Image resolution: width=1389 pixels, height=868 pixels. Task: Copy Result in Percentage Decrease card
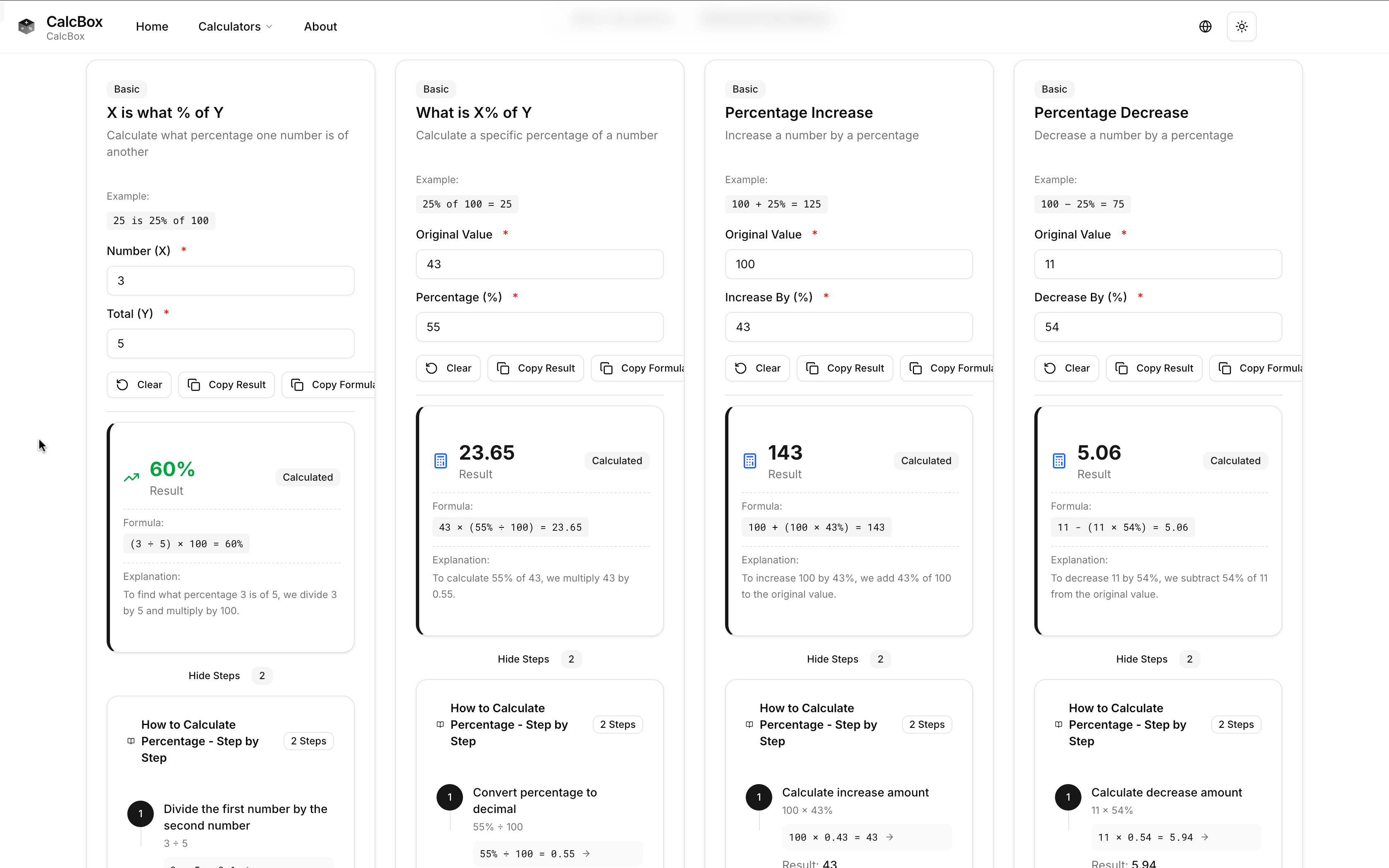tap(1154, 368)
